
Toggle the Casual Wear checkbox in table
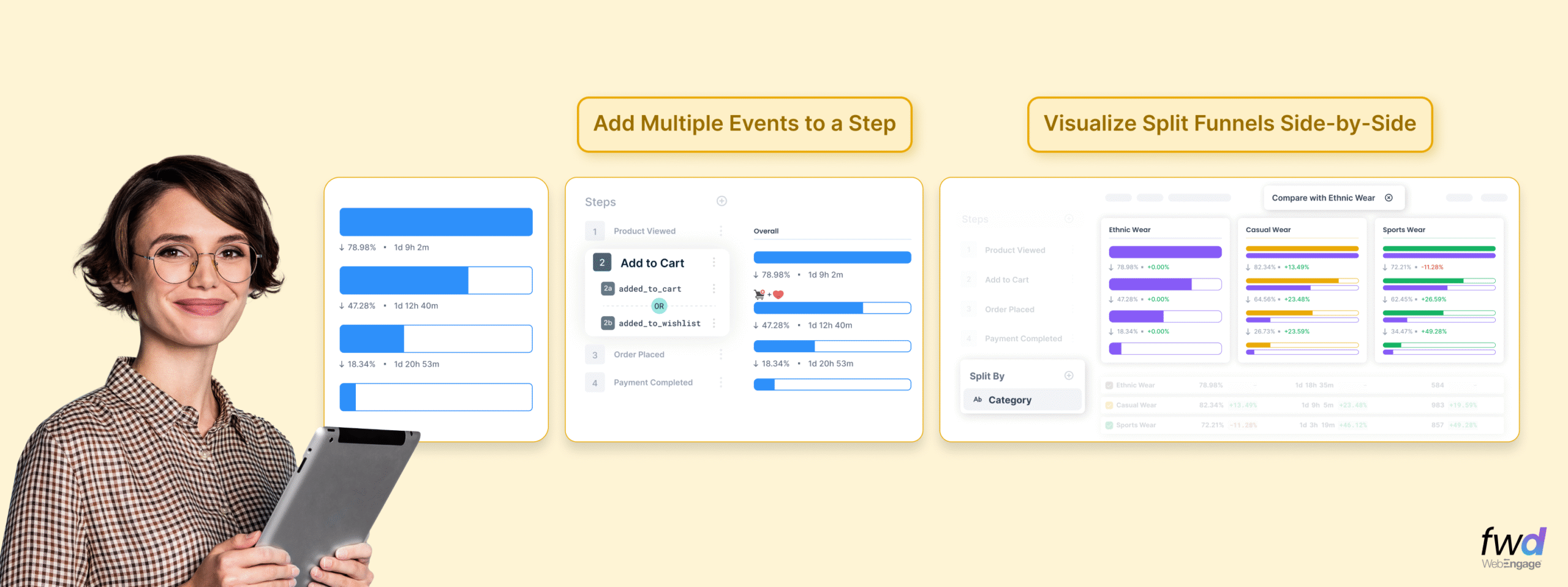(1109, 405)
